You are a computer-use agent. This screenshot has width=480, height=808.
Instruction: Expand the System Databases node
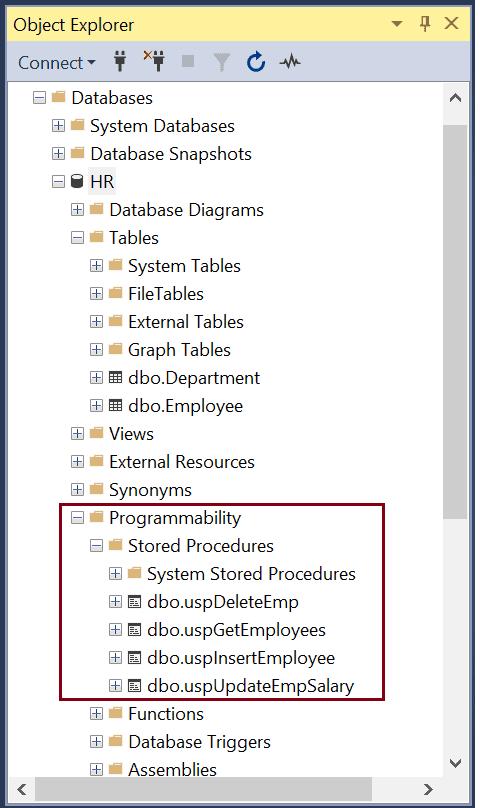[58, 126]
